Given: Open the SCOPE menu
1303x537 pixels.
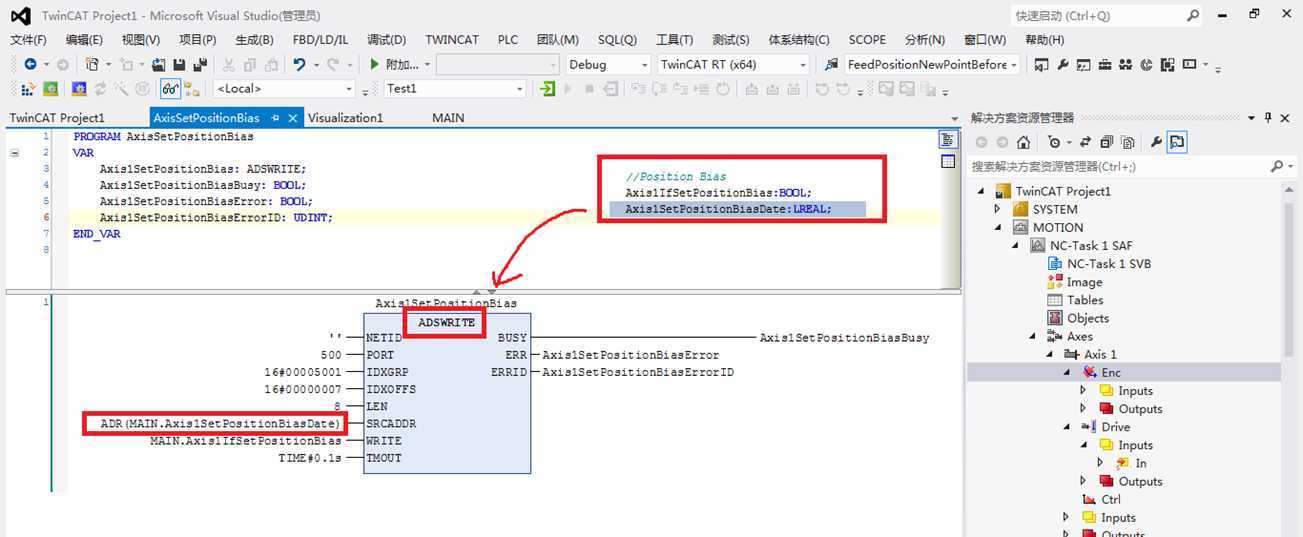Looking at the screenshot, I should coord(867,40).
